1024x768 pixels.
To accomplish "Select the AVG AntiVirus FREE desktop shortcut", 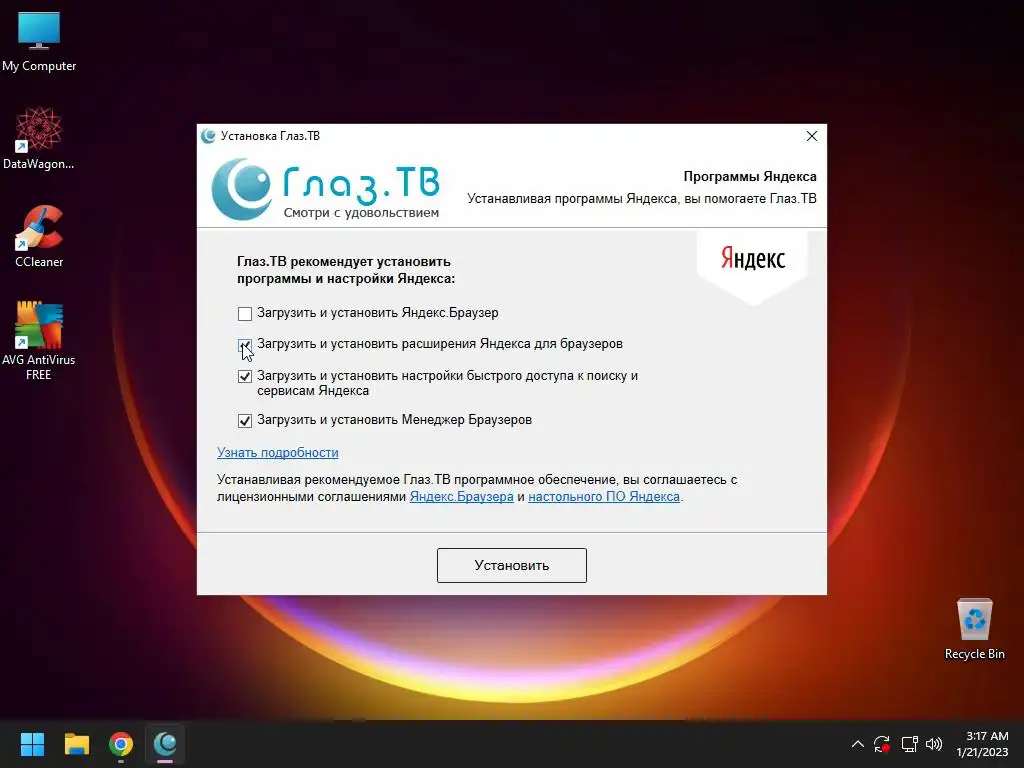I will click(39, 341).
